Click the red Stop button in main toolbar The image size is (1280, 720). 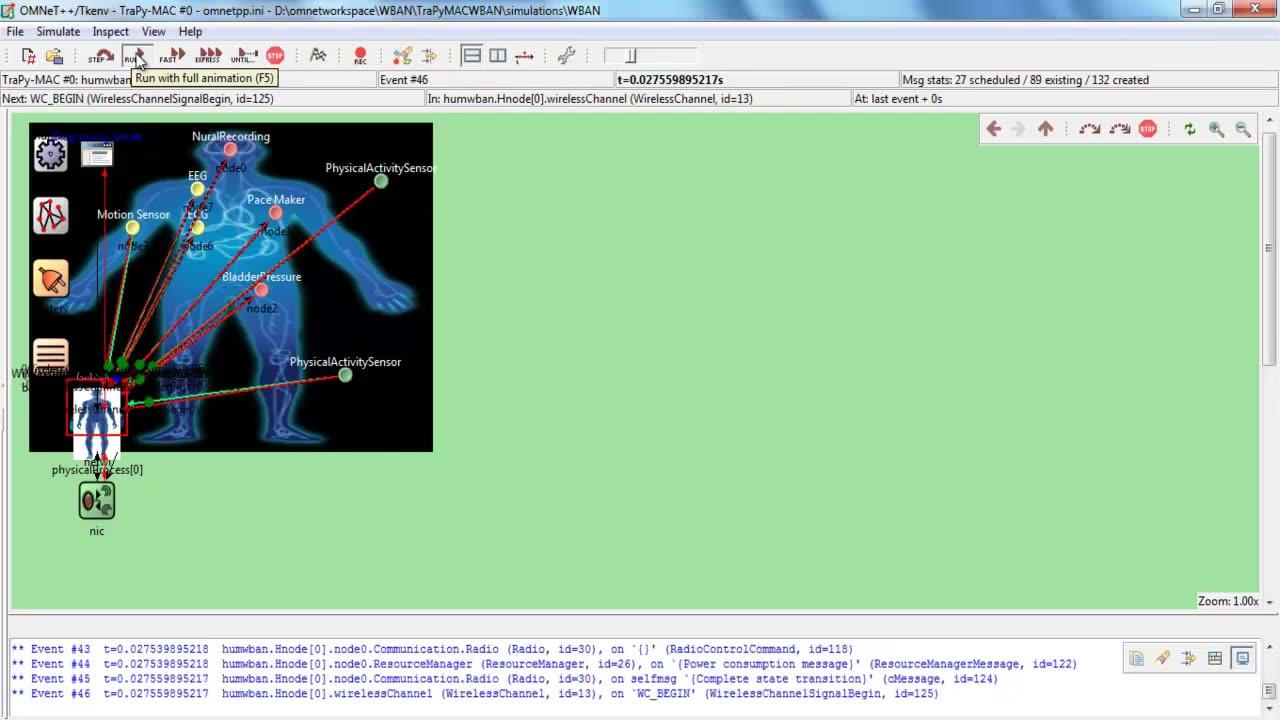(275, 56)
